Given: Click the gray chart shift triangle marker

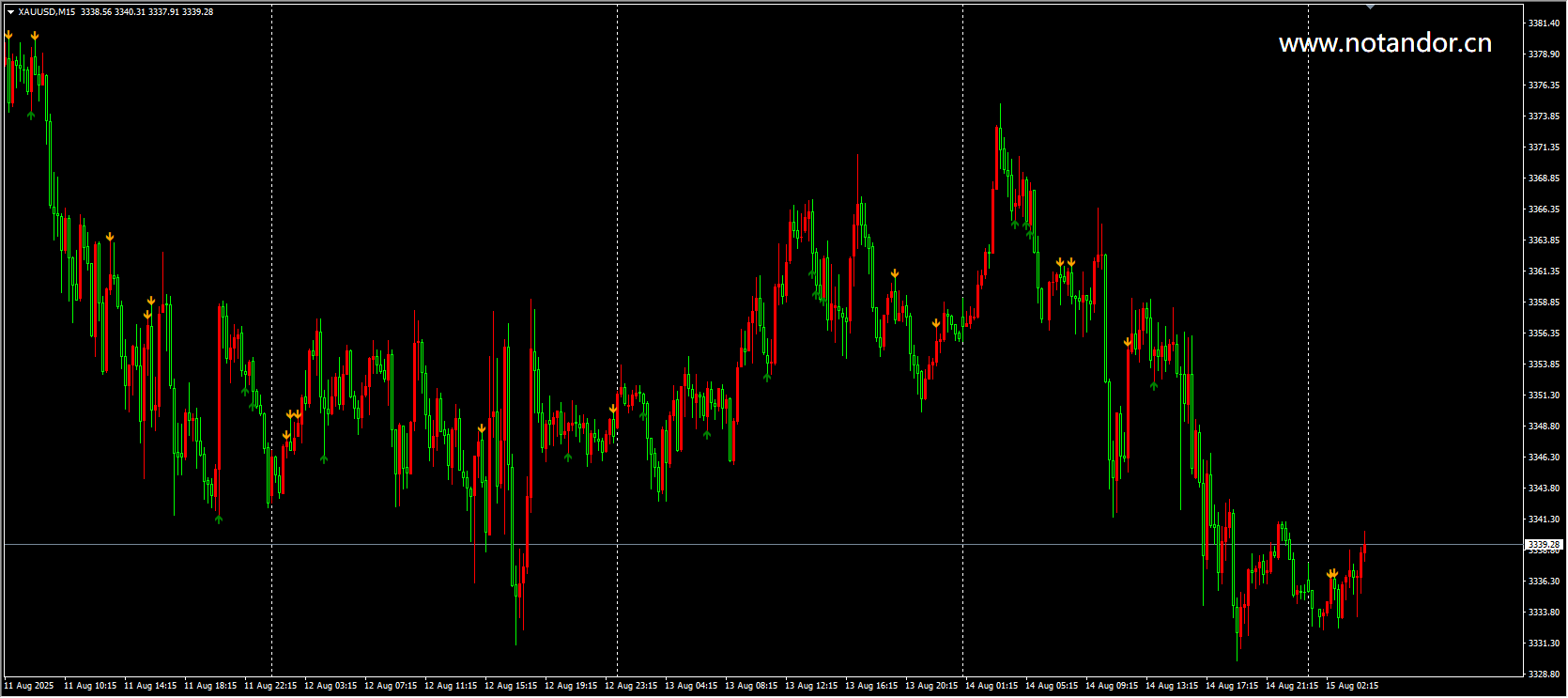Looking at the screenshot, I should pyautogui.click(x=1371, y=7).
